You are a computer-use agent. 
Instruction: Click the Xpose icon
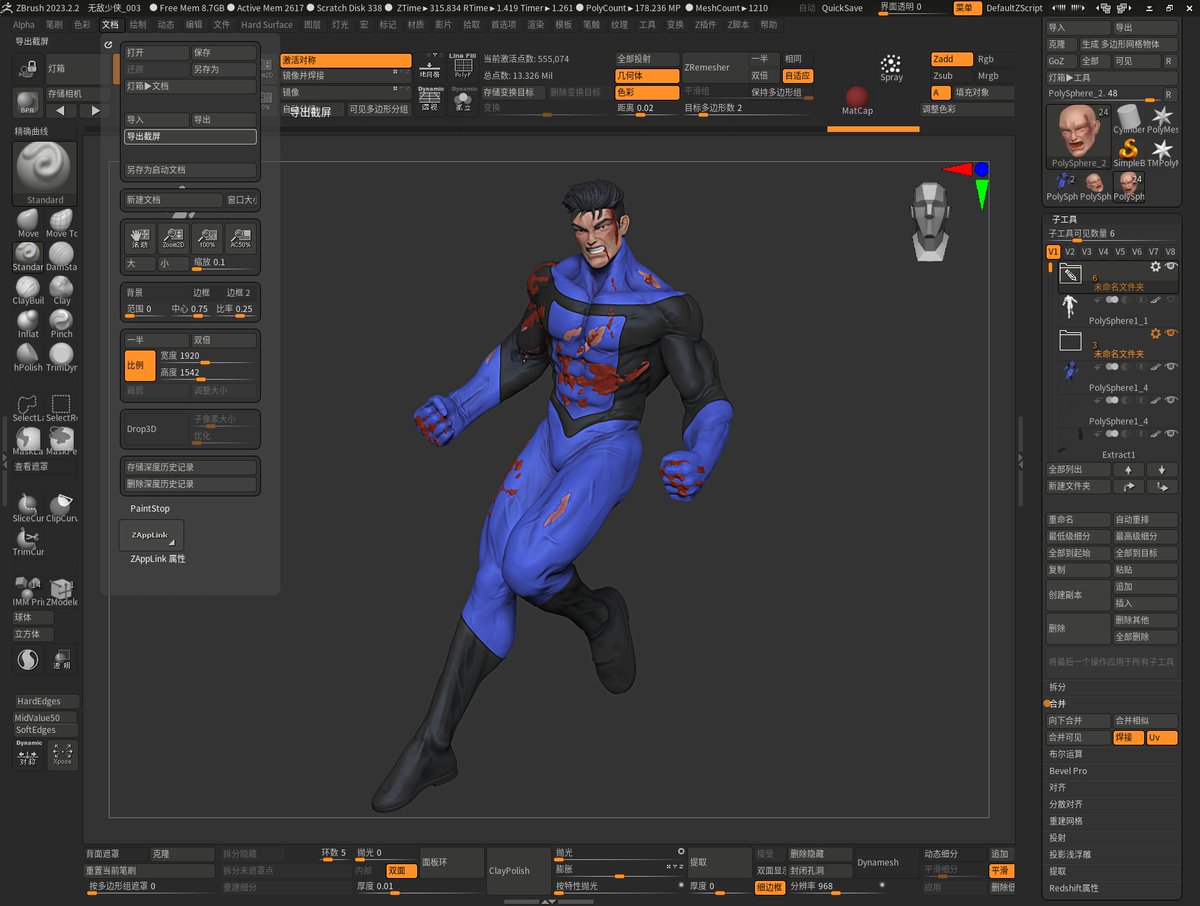[x=62, y=755]
